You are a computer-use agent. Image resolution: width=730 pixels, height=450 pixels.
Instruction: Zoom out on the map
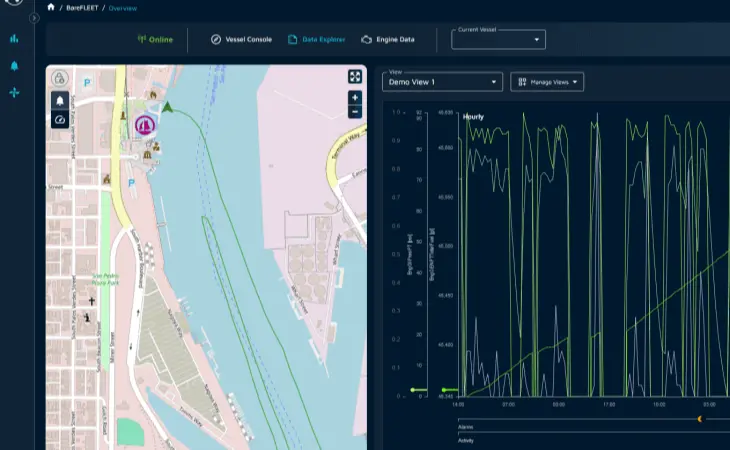(x=355, y=112)
